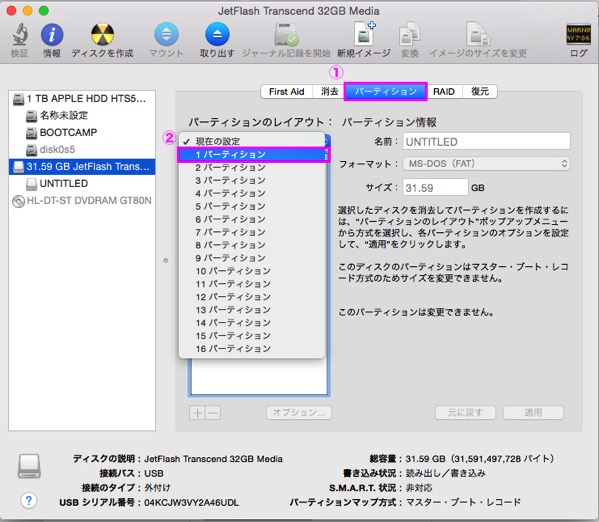Choose 7 パーティション in layout menu
The width and height of the screenshot is (599, 522).
[252, 232]
